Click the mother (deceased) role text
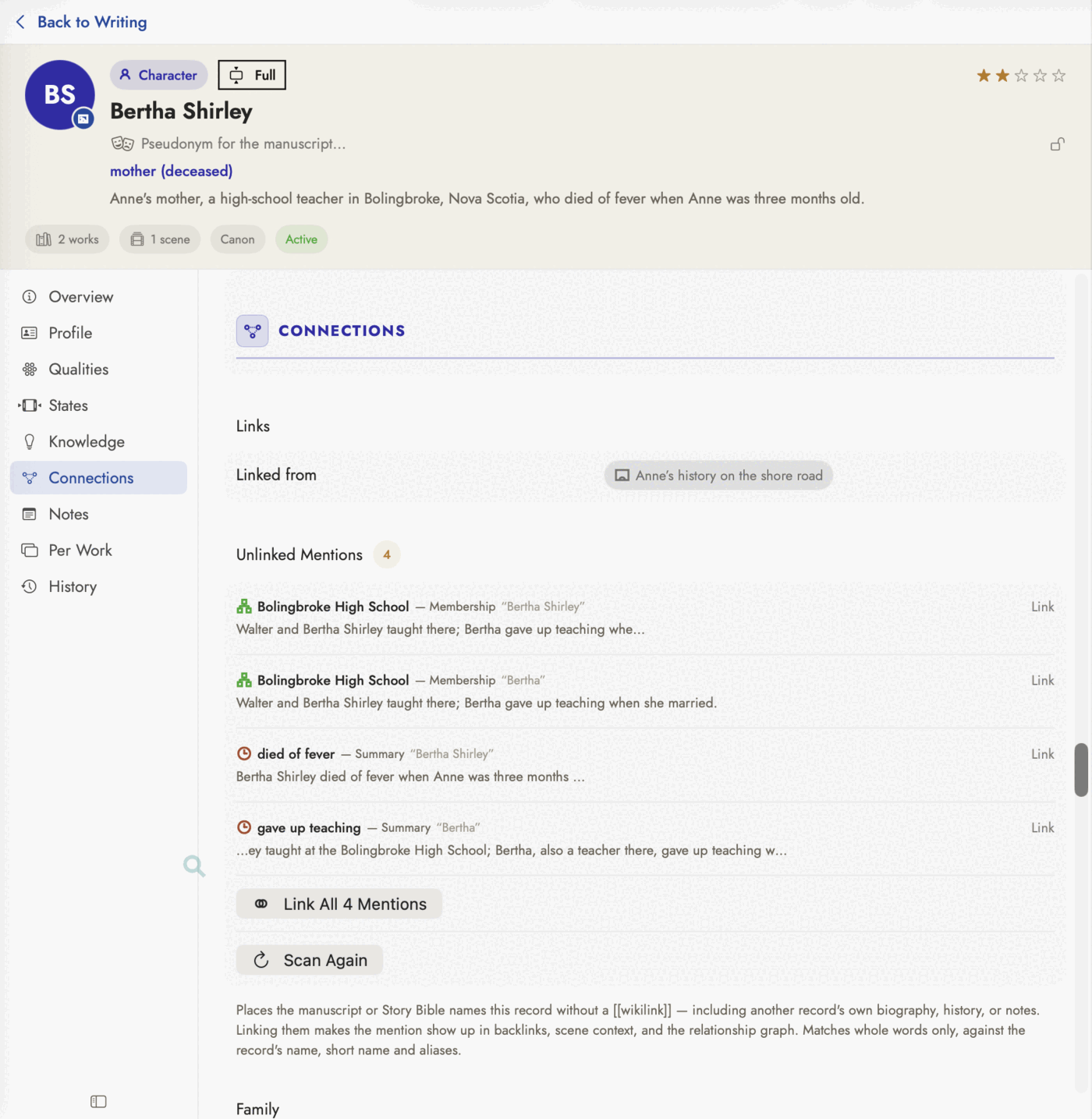1092x1119 pixels. tap(171, 171)
